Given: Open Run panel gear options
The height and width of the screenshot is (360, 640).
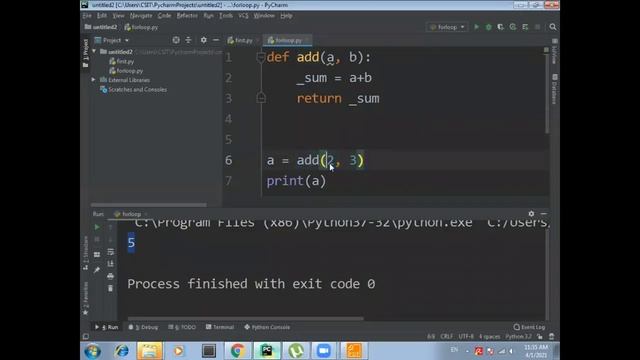Looking at the screenshot, I should point(531,214).
